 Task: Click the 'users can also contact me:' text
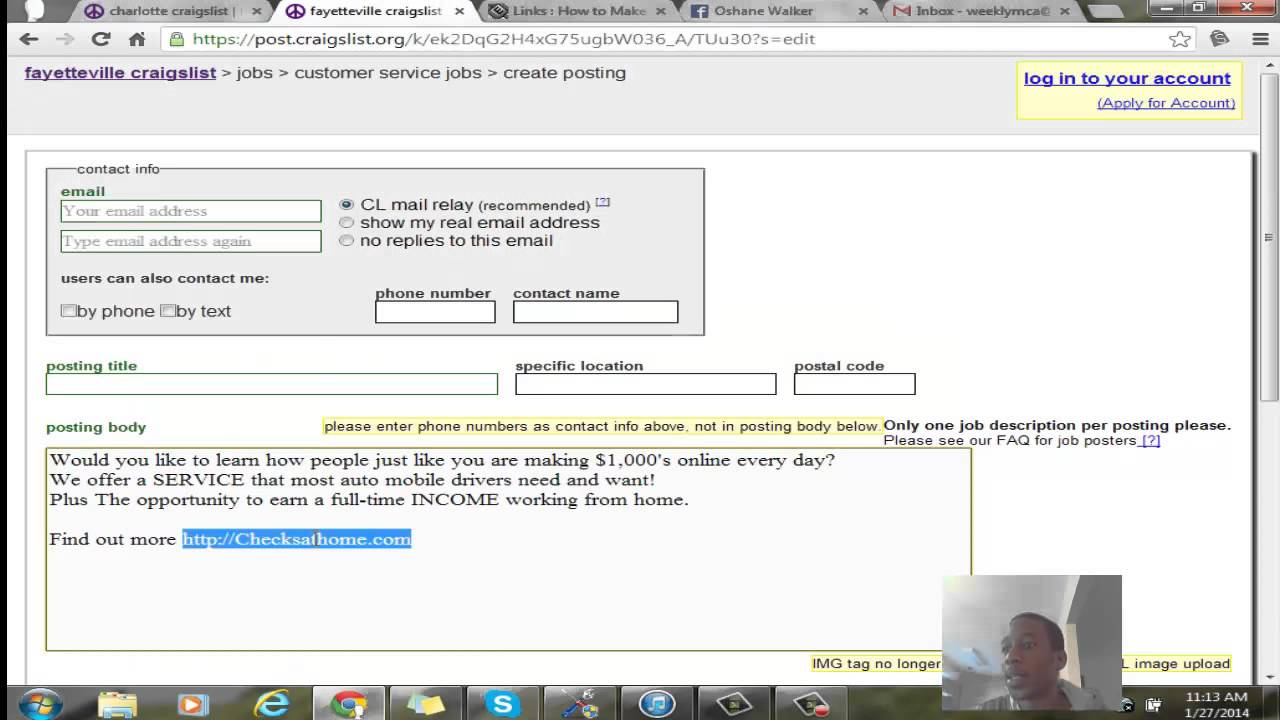tap(165, 278)
